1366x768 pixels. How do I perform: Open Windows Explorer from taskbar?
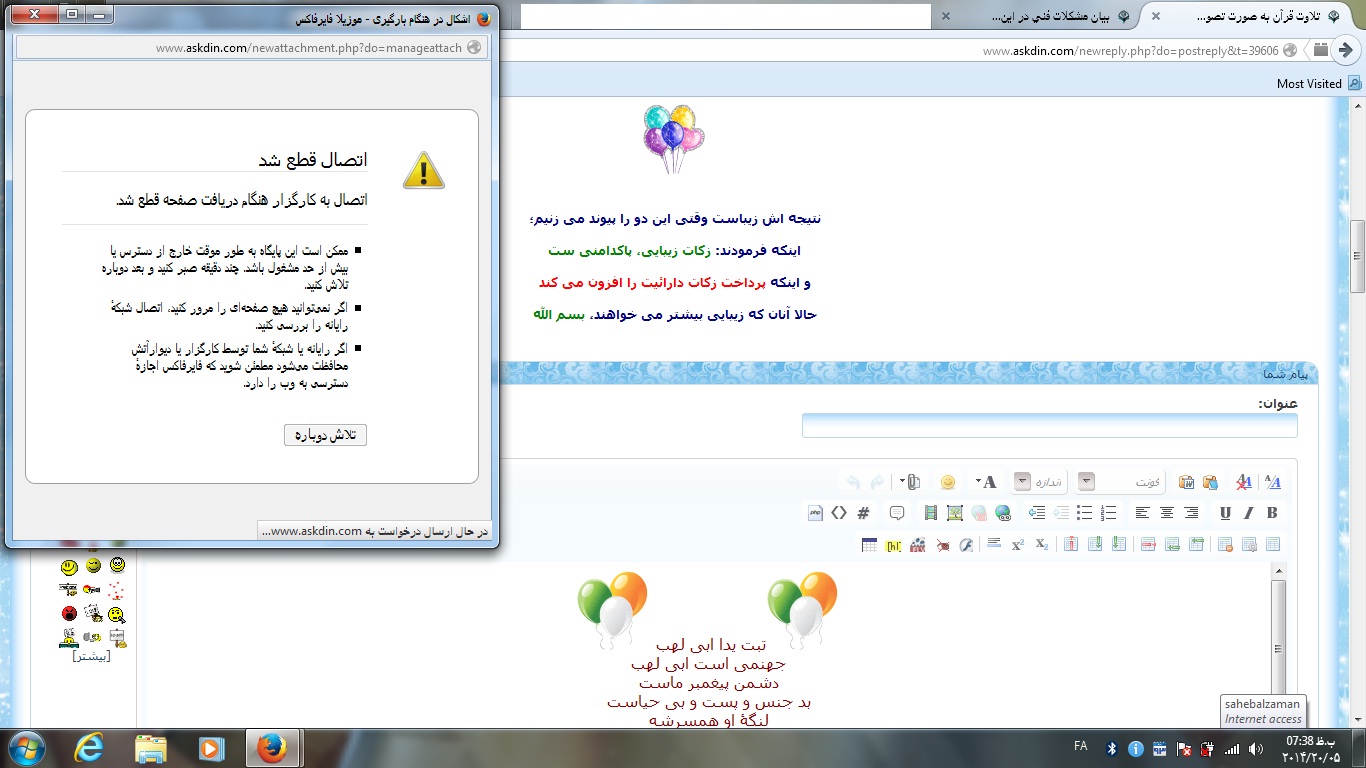point(151,748)
